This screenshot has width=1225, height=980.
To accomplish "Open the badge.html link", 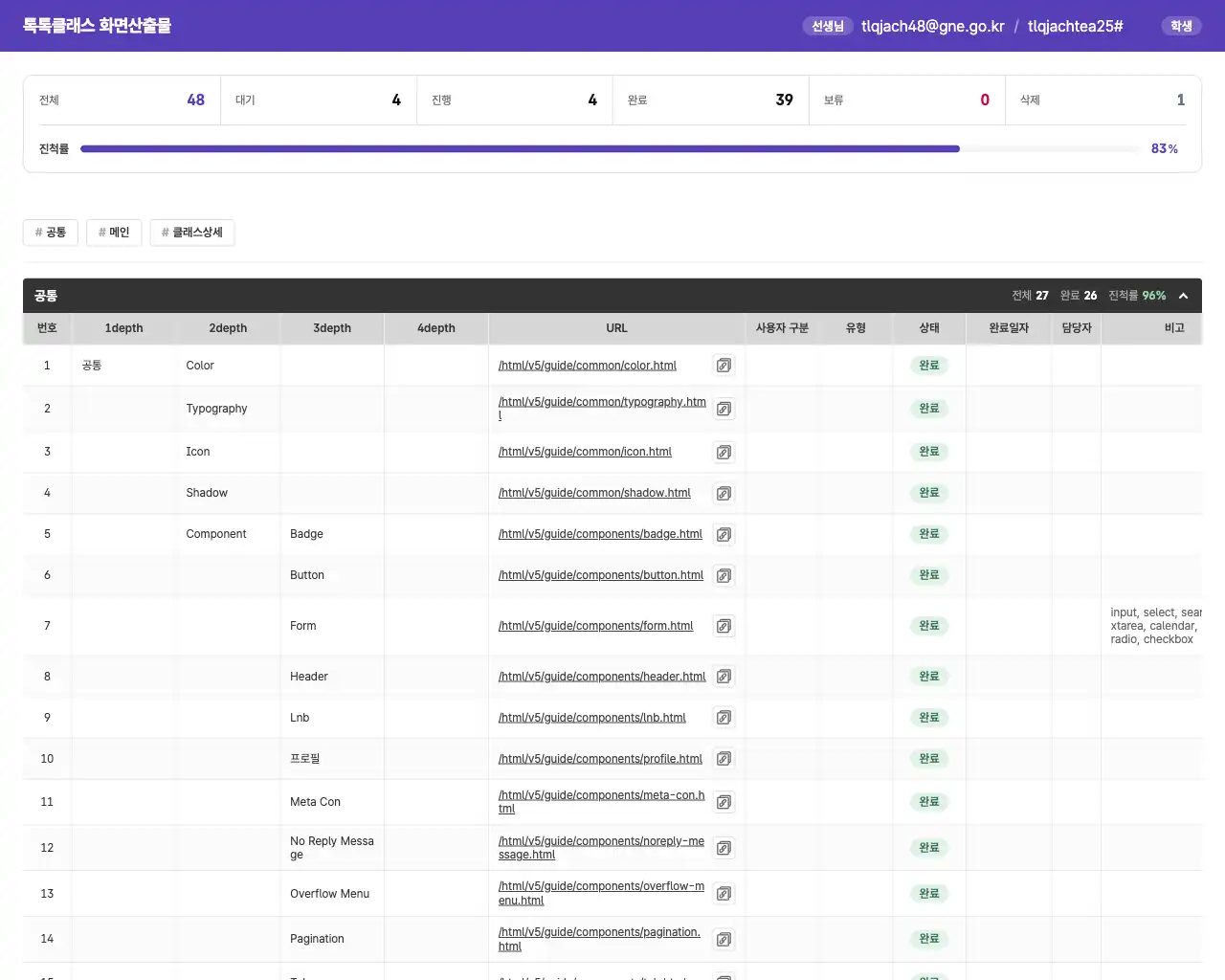I will (x=600, y=534).
